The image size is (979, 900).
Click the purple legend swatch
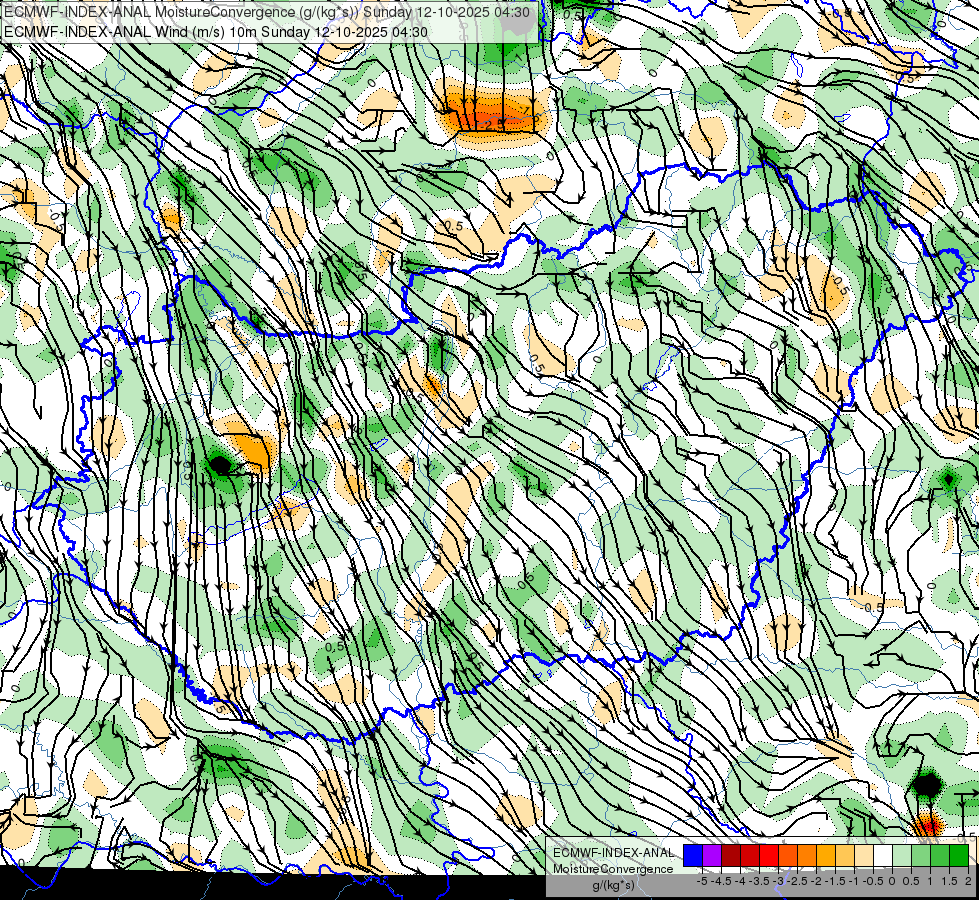click(712, 856)
